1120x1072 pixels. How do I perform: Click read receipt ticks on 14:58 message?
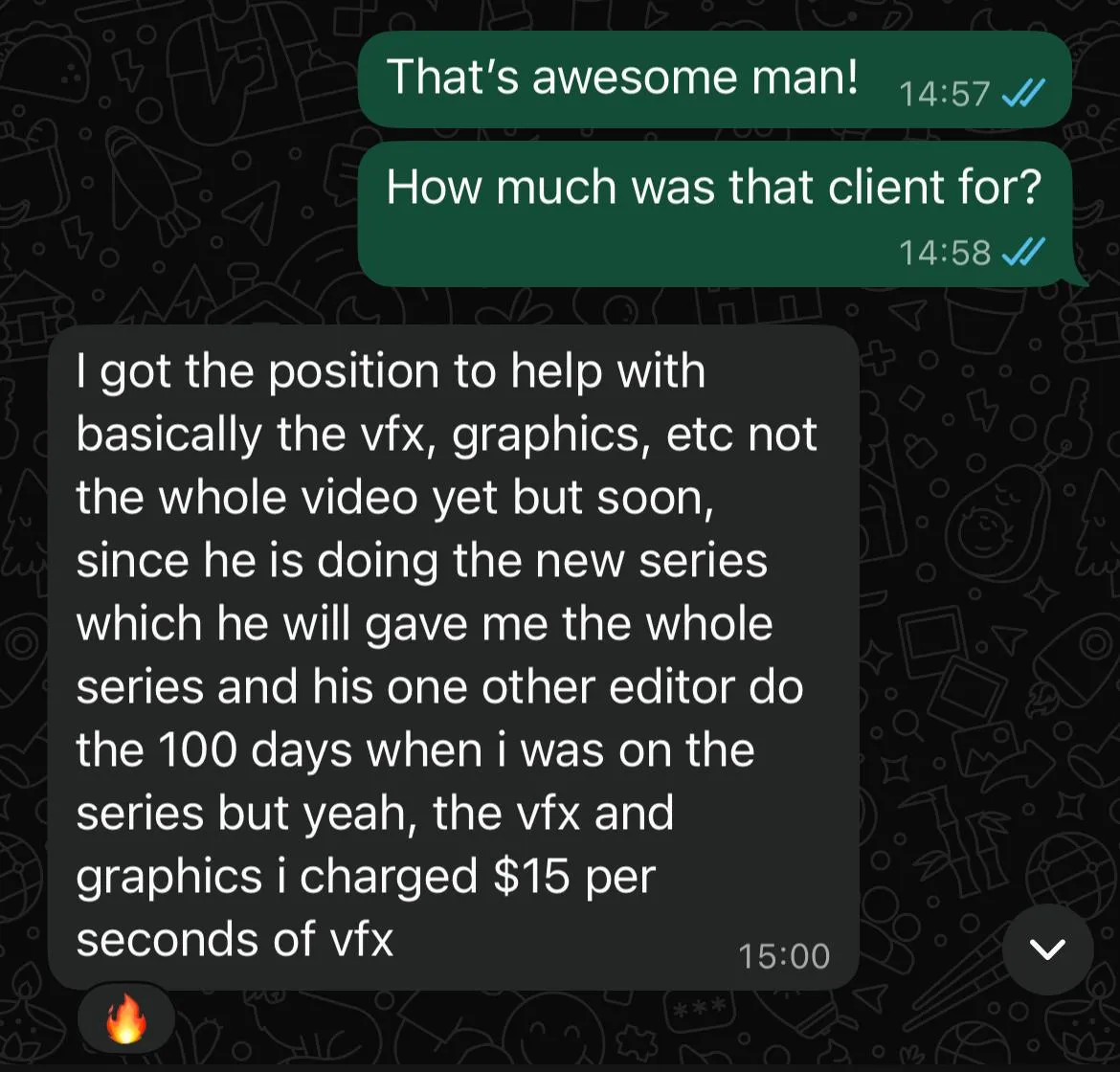[x=1024, y=252]
